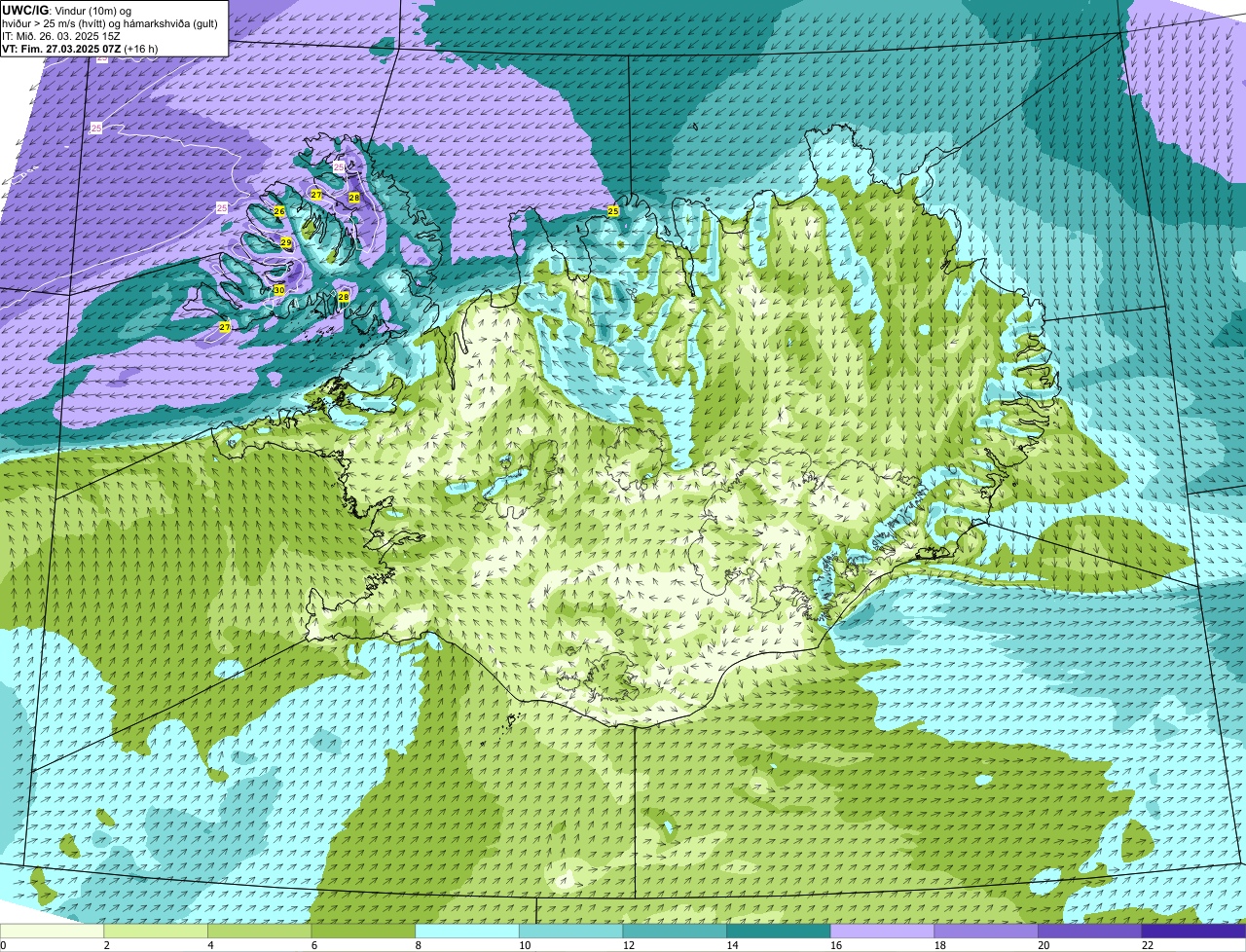Click the '16' tick label on the legend
The image size is (1246, 952).
click(x=836, y=945)
